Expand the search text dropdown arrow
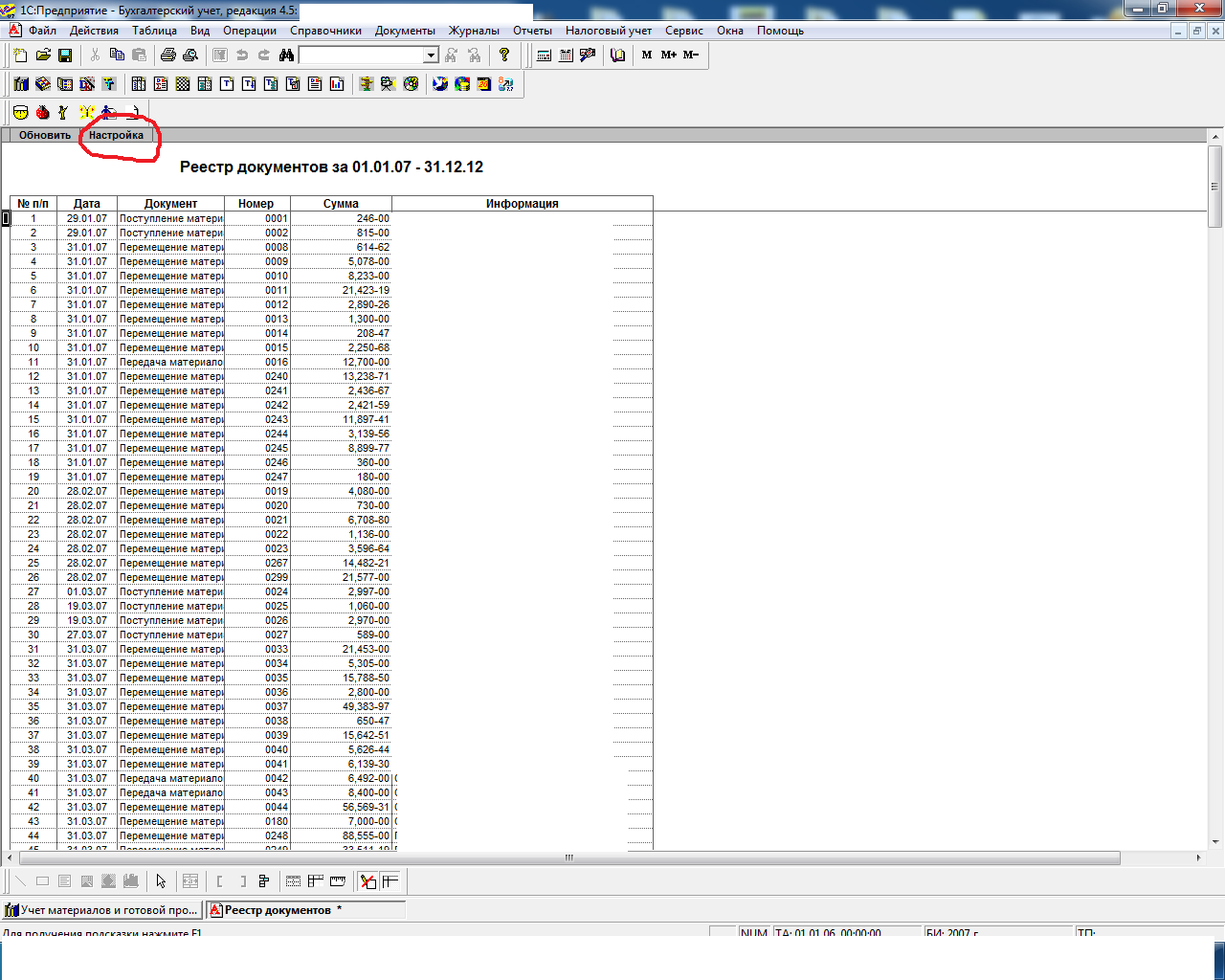 point(431,56)
